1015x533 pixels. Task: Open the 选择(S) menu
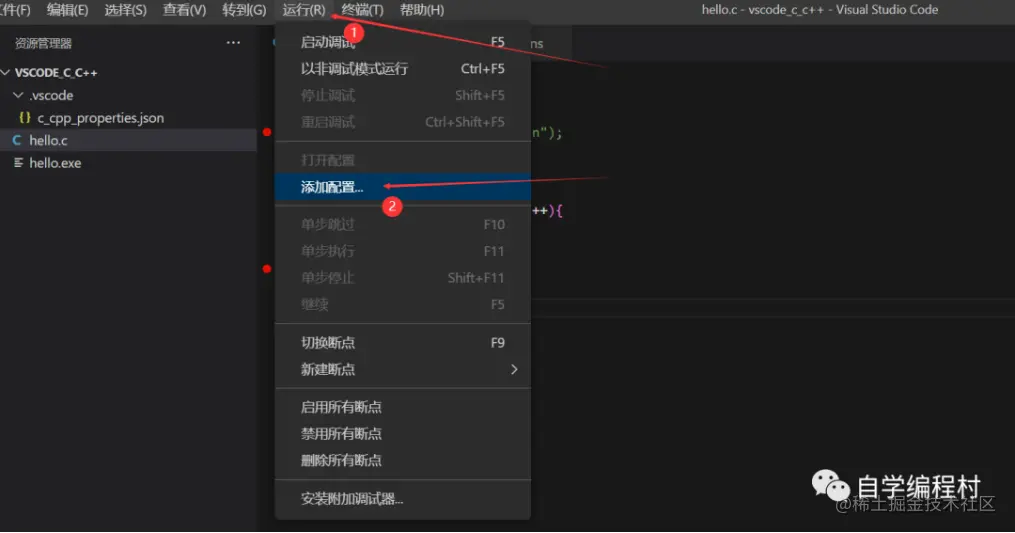coord(126,10)
